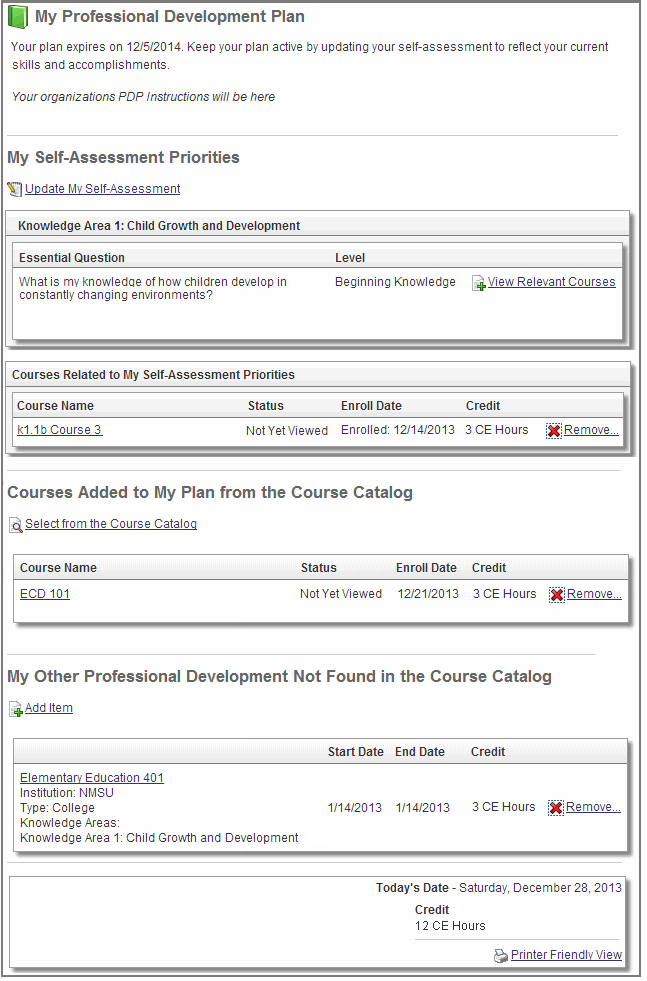Click the magnifier icon beside Select from the Course Catalog
Image resolution: width=647 pixels, height=981 pixels.
[x=16, y=525]
